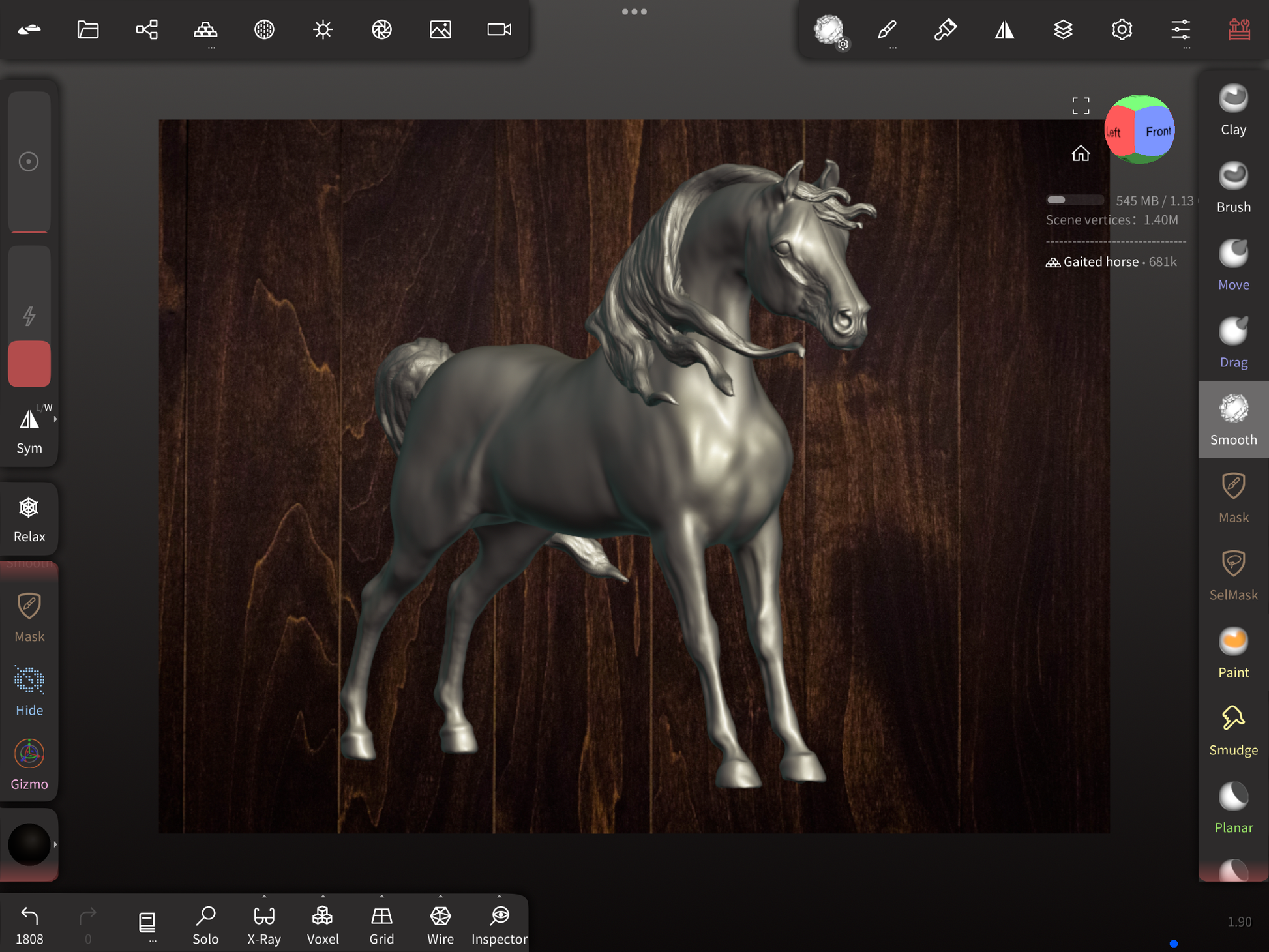
Task: Activate the SelMask tool
Action: [1232, 574]
